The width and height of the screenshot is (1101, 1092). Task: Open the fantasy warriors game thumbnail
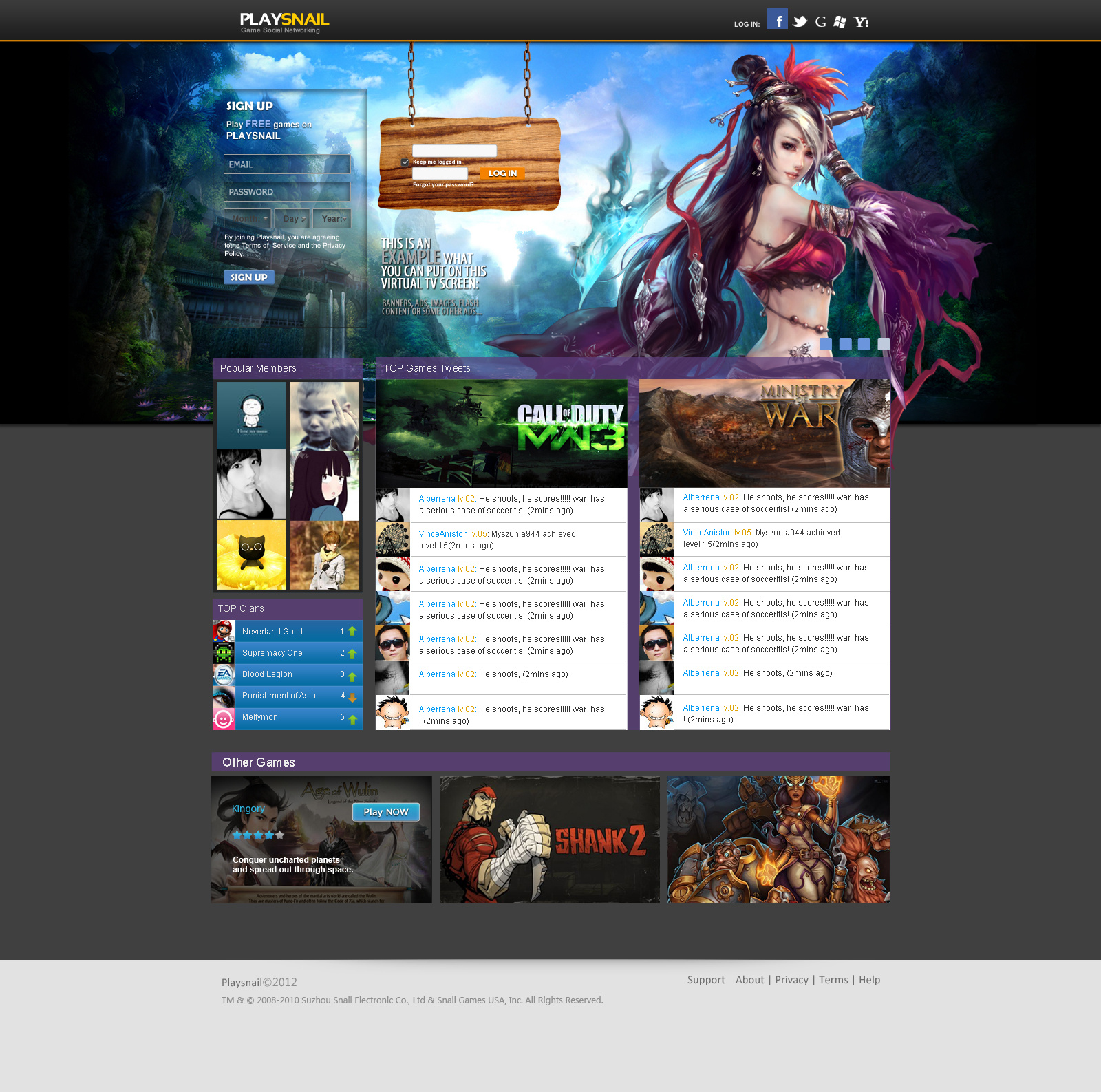click(778, 839)
